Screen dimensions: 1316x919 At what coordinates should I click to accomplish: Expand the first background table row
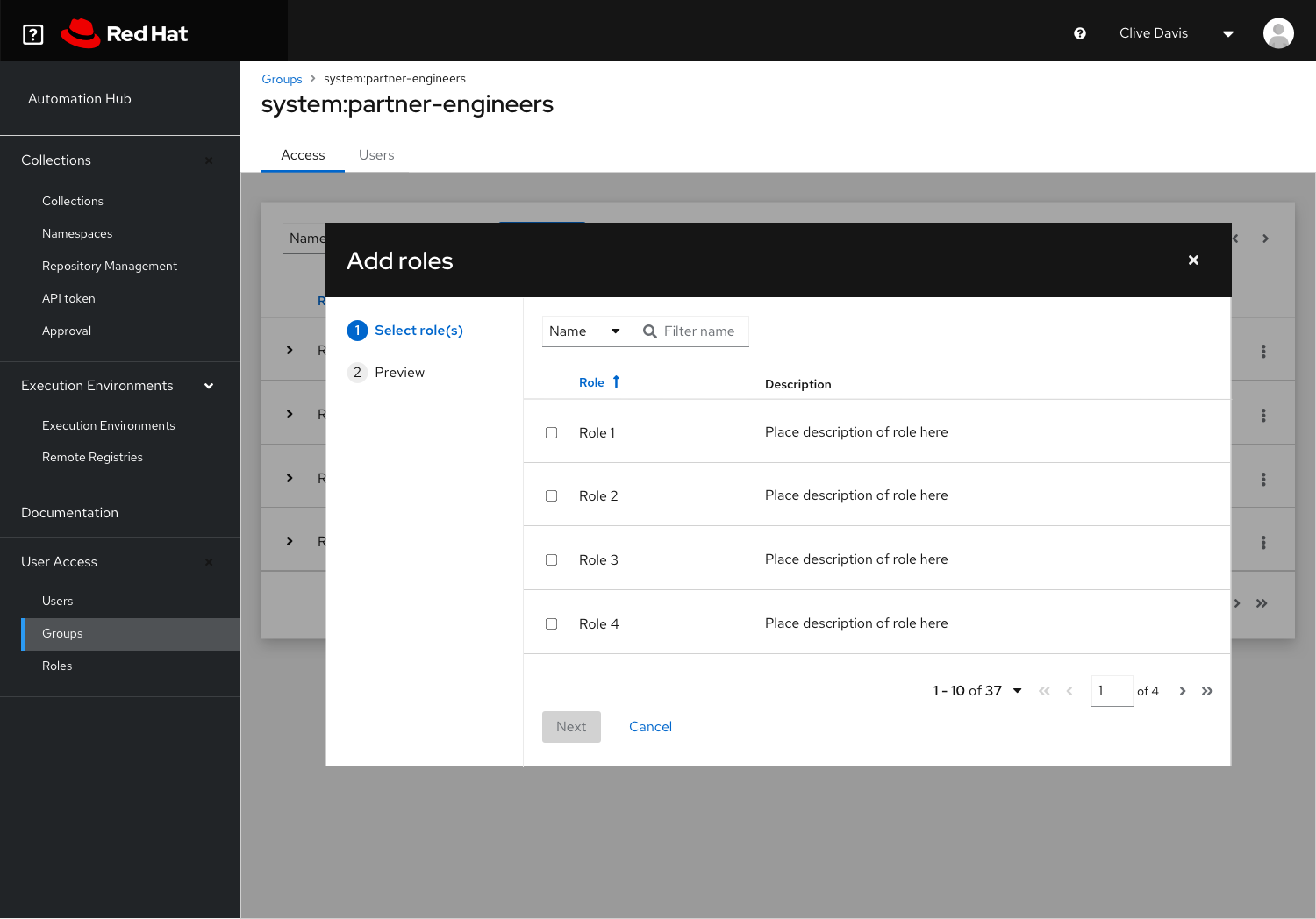pos(290,350)
